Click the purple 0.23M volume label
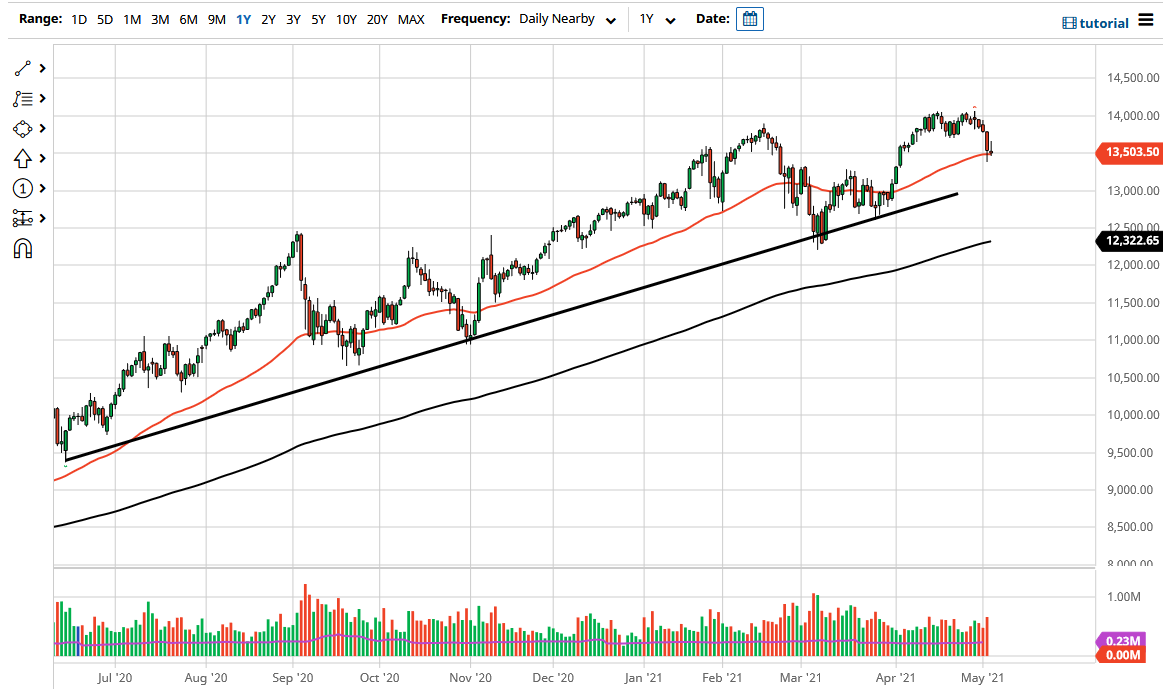The image size is (1163, 698). 1120,639
